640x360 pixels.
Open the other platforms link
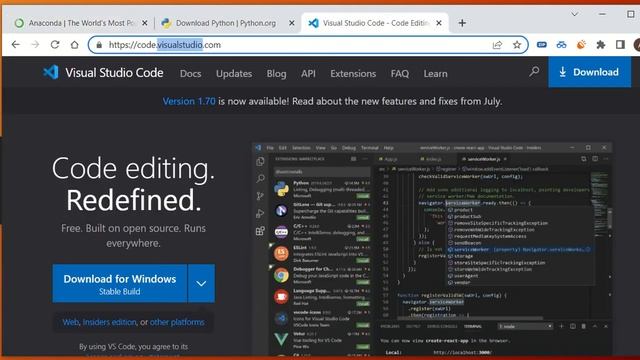177,322
